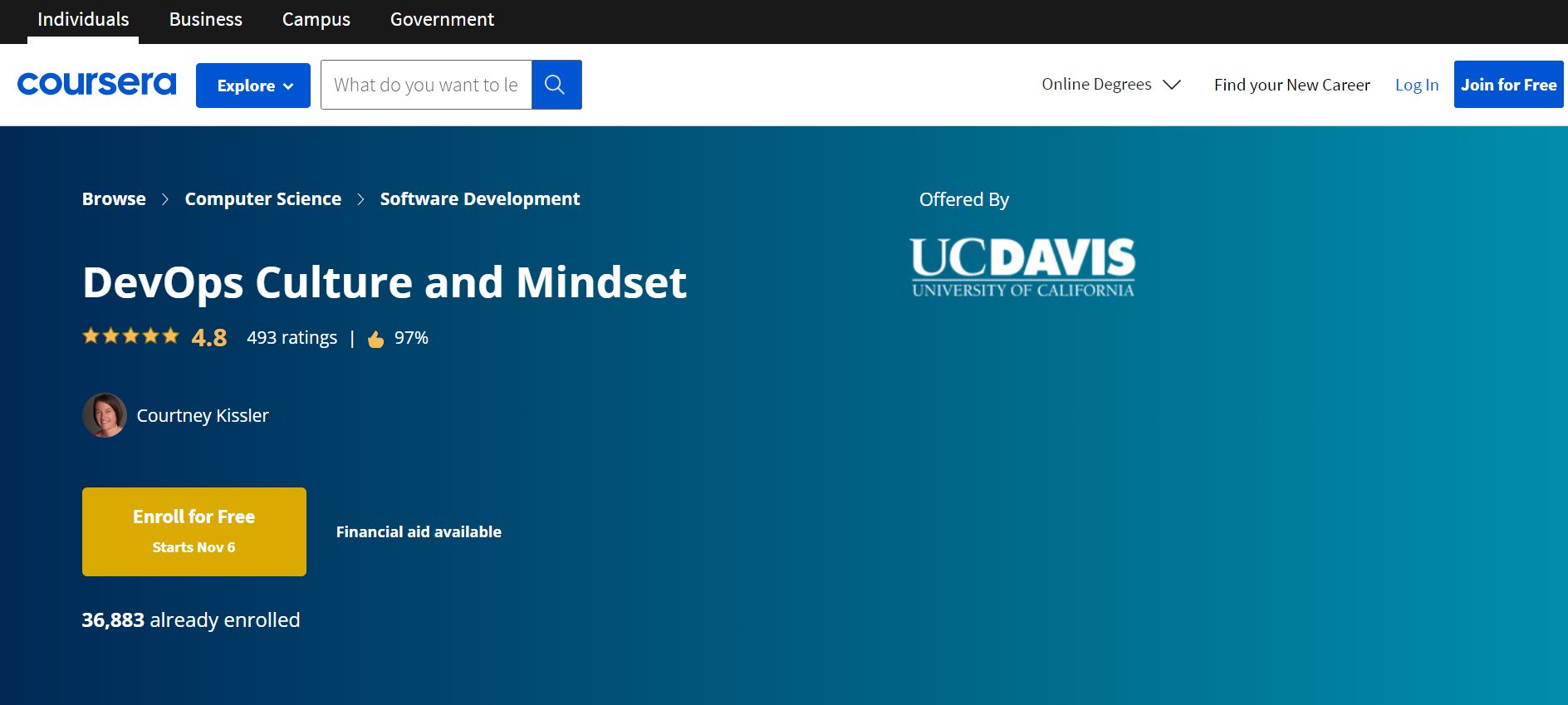Open the Computer Science breadcrumb
This screenshot has width=1568, height=705.
pyautogui.click(x=263, y=199)
